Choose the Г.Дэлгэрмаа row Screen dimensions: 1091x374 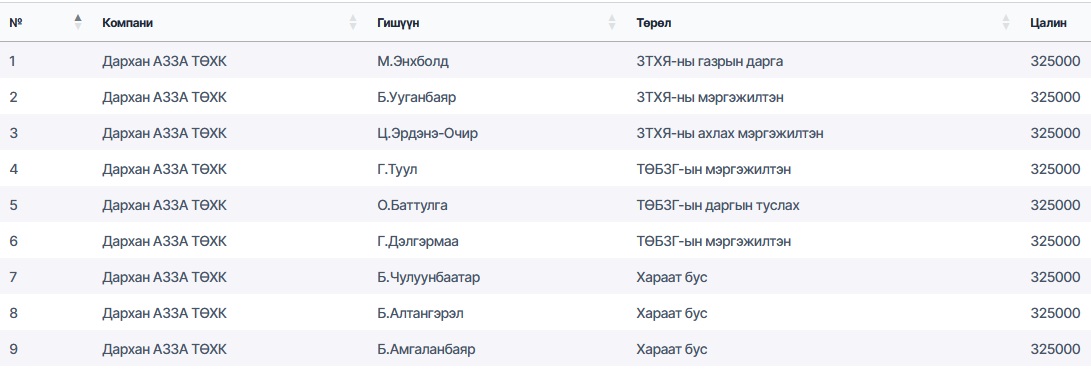click(546, 242)
